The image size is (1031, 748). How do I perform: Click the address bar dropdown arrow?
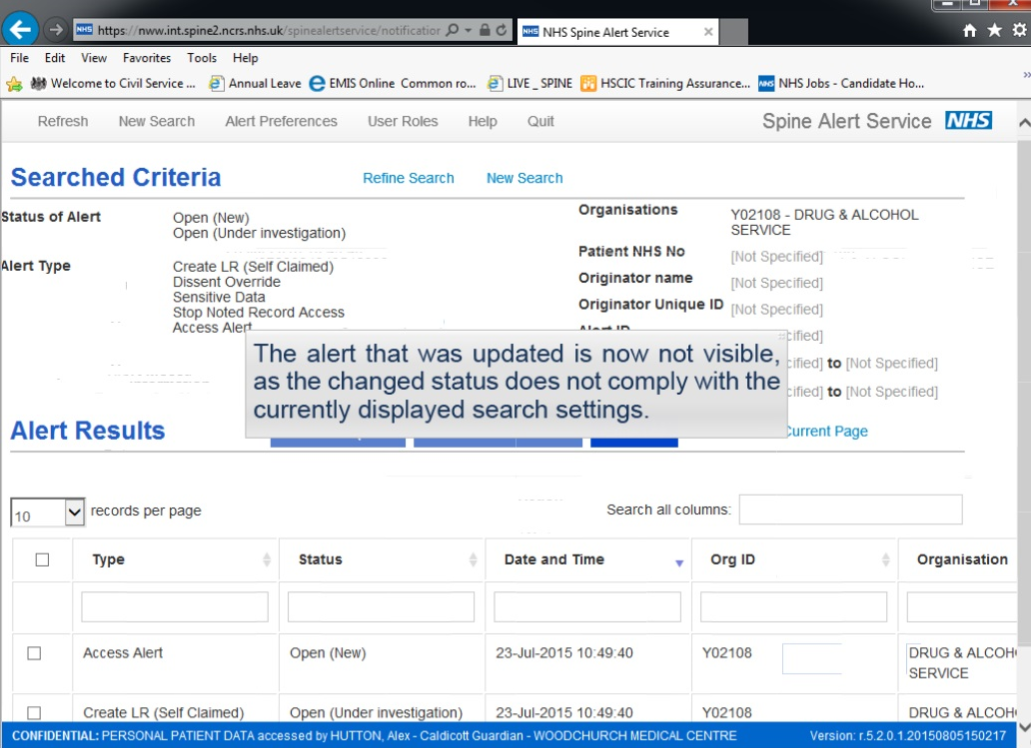[468, 30]
